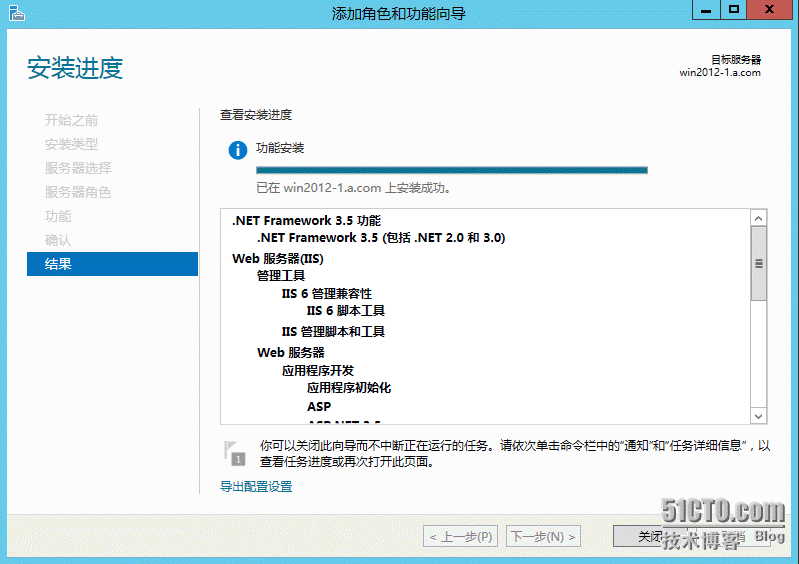Click the IIS 6 脚本工具 entry

point(345,311)
